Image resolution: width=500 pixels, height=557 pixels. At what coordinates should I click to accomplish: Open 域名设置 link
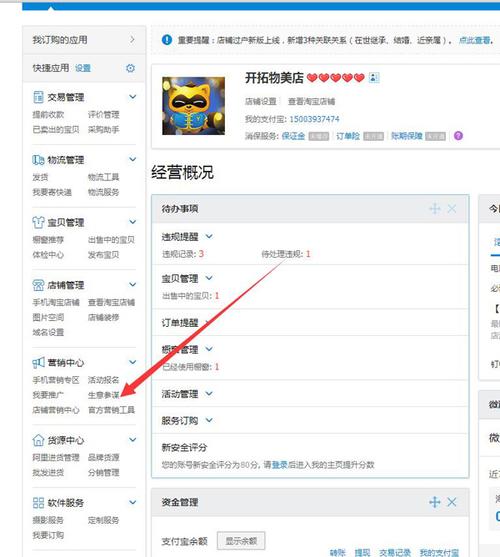pos(48,332)
